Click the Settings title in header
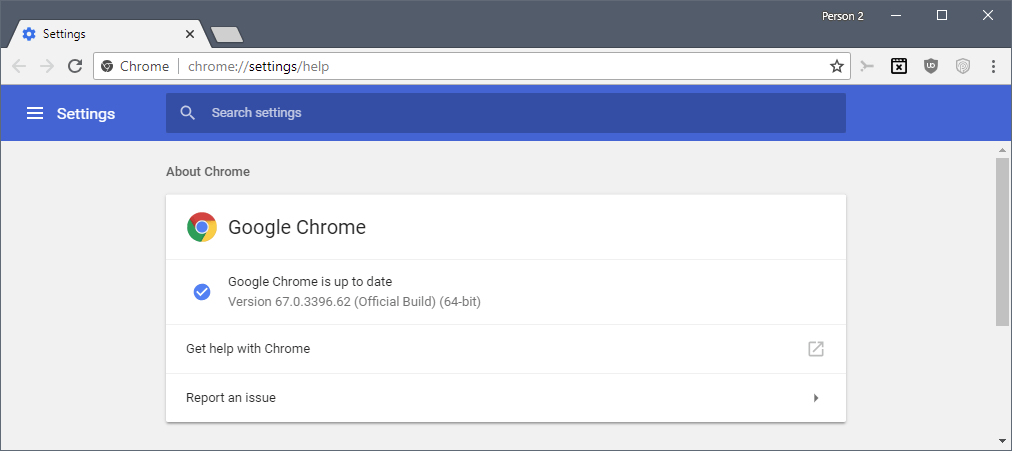 pyautogui.click(x=86, y=114)
